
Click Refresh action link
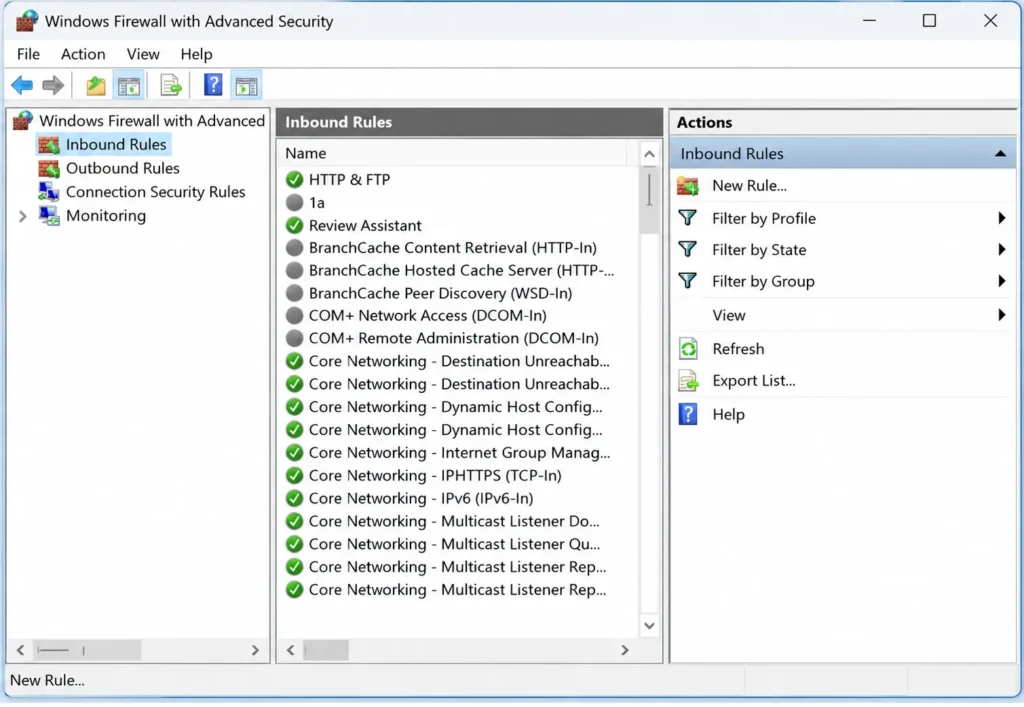point(738,349)
